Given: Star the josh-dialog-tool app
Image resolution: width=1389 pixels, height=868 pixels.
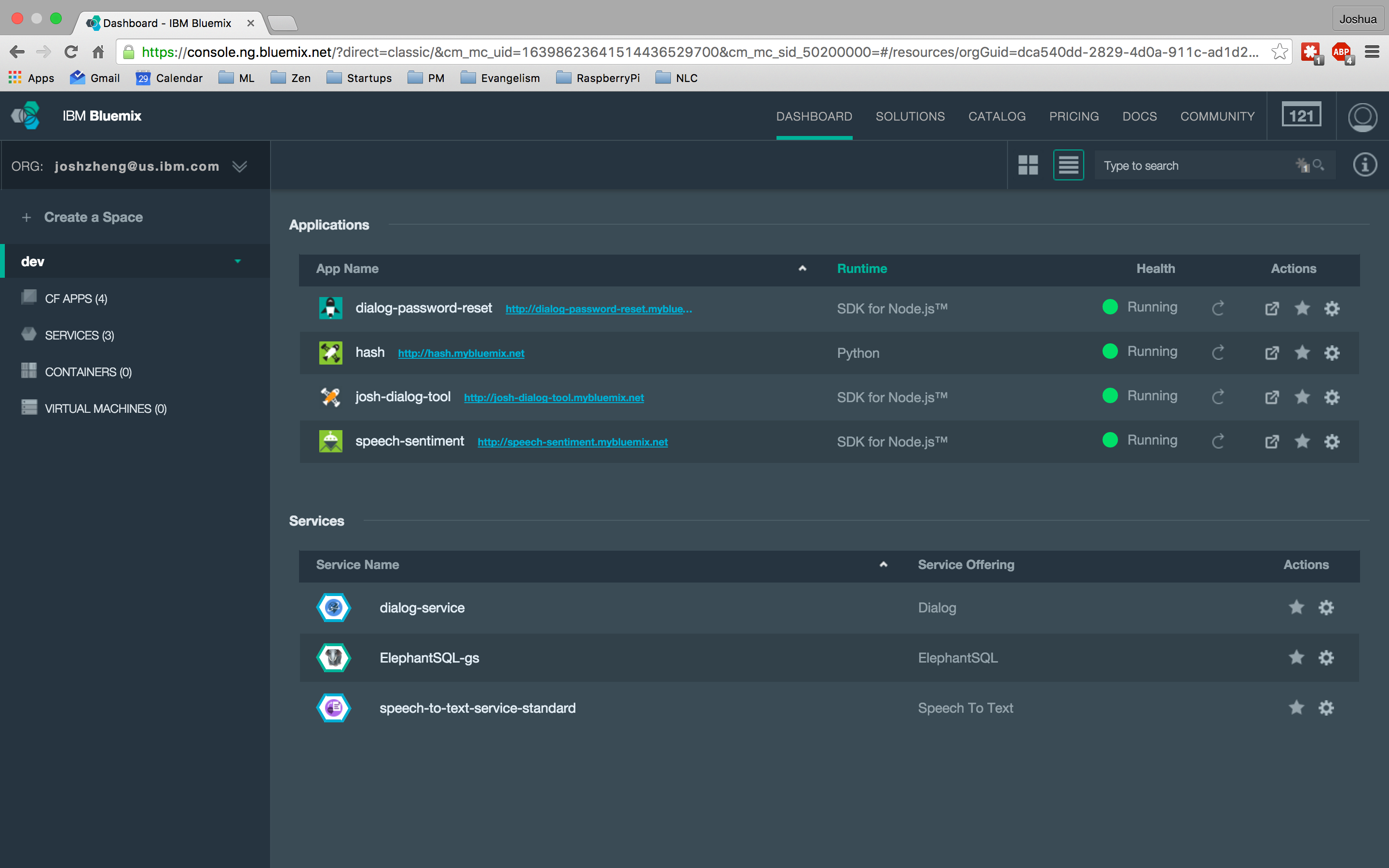Looking at the screenshot, I should [x=1302, y=397].
